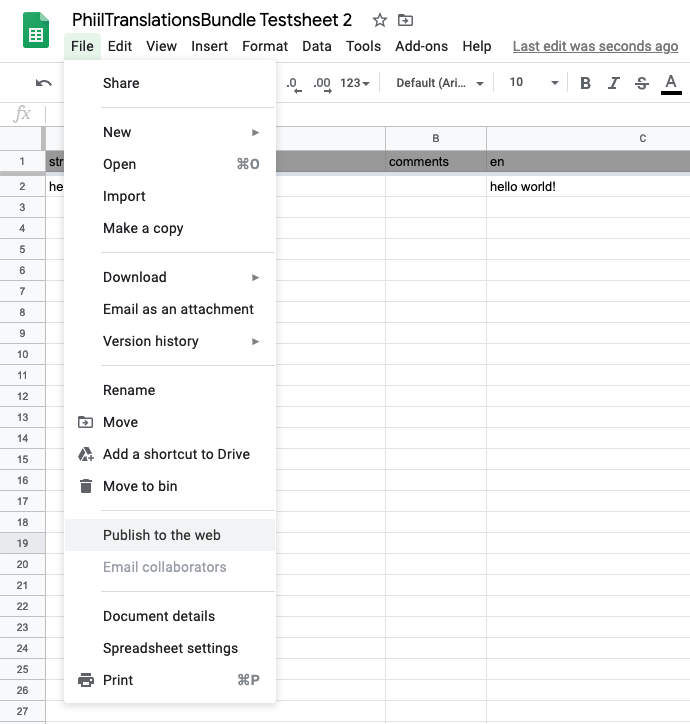Viewport: 690px width, 724px height.
Task: Select Share in the File menu
Action: coord(170,83)
